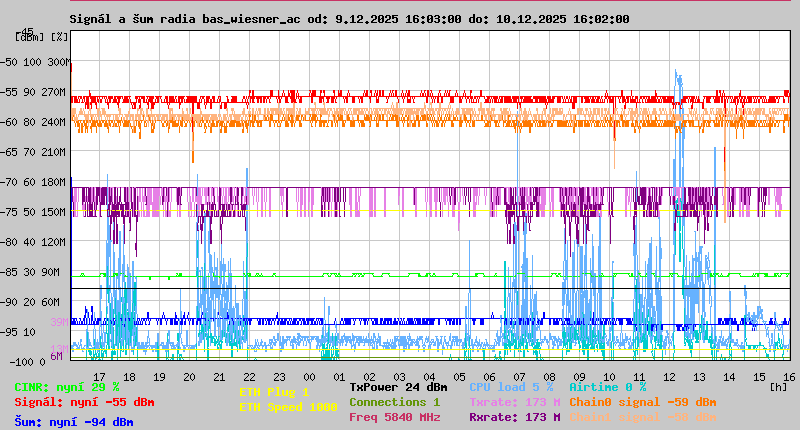This screenshot has height=430, width=800.
Task: Click the Airtime legend entry
Action: (x=607, y=387)
